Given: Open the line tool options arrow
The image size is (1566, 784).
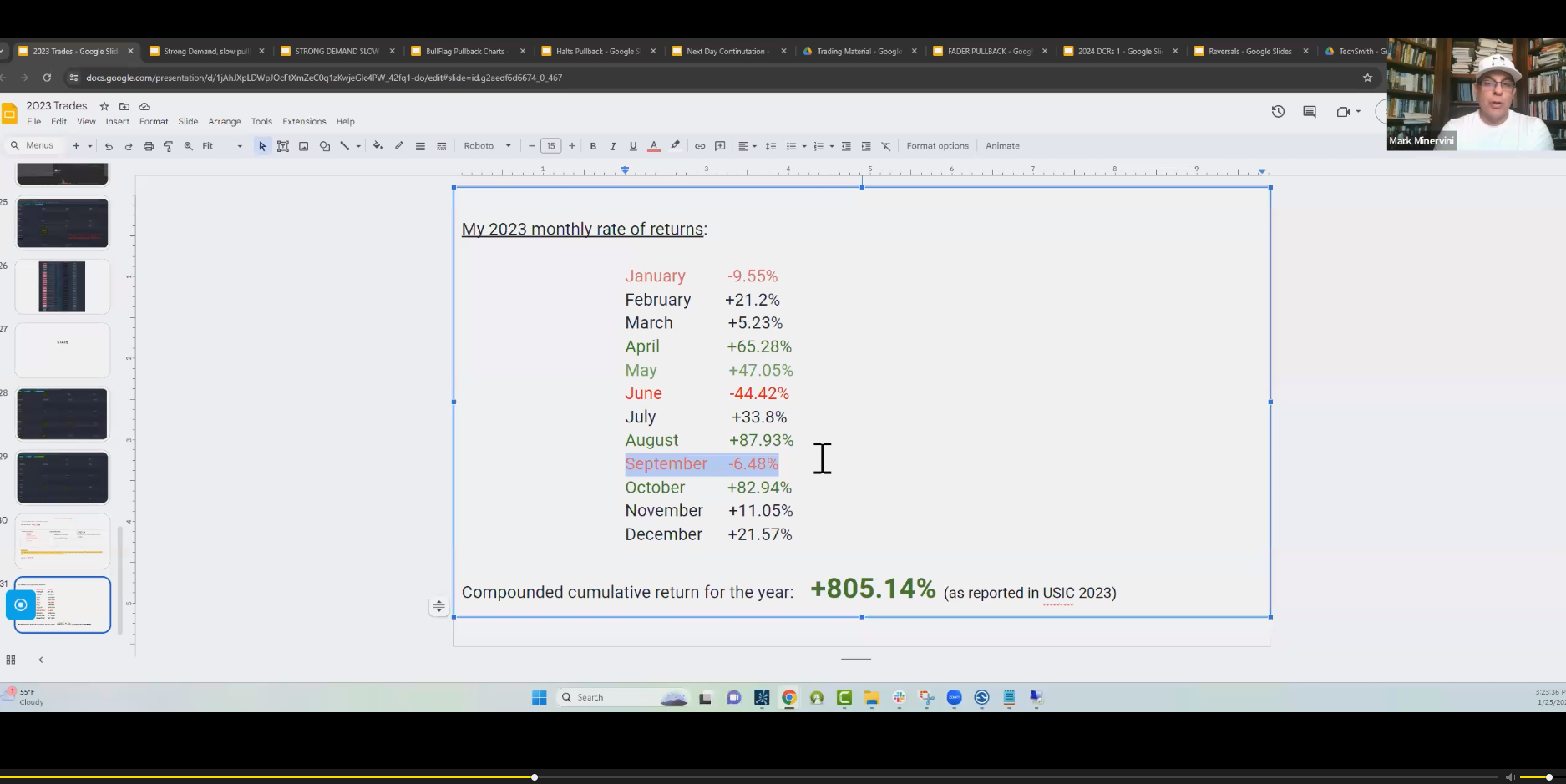Looking at the screenshot, I should click(x=358, y=146).
